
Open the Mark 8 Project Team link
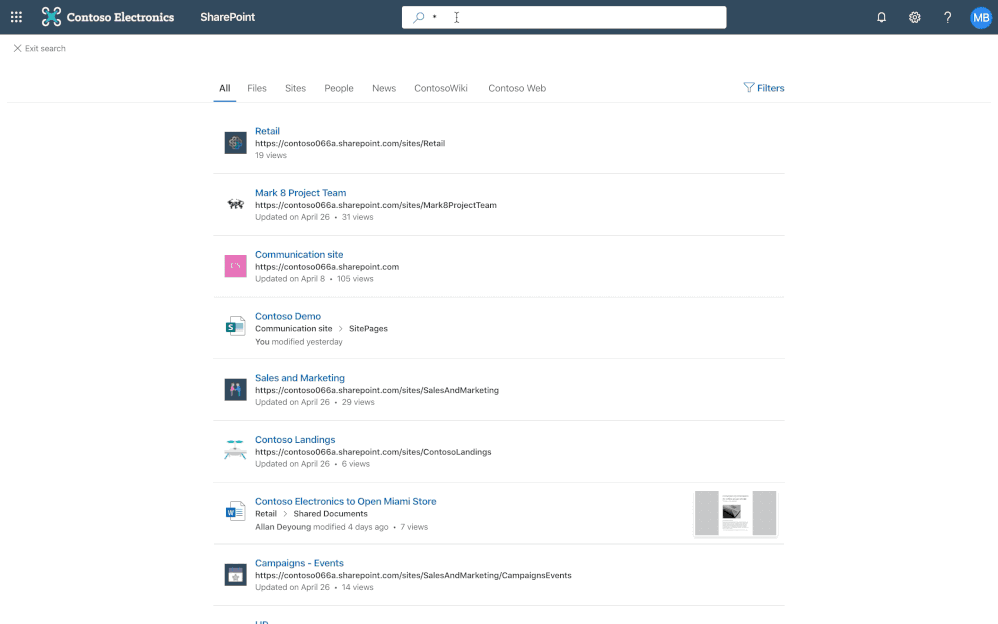[300, 193]
